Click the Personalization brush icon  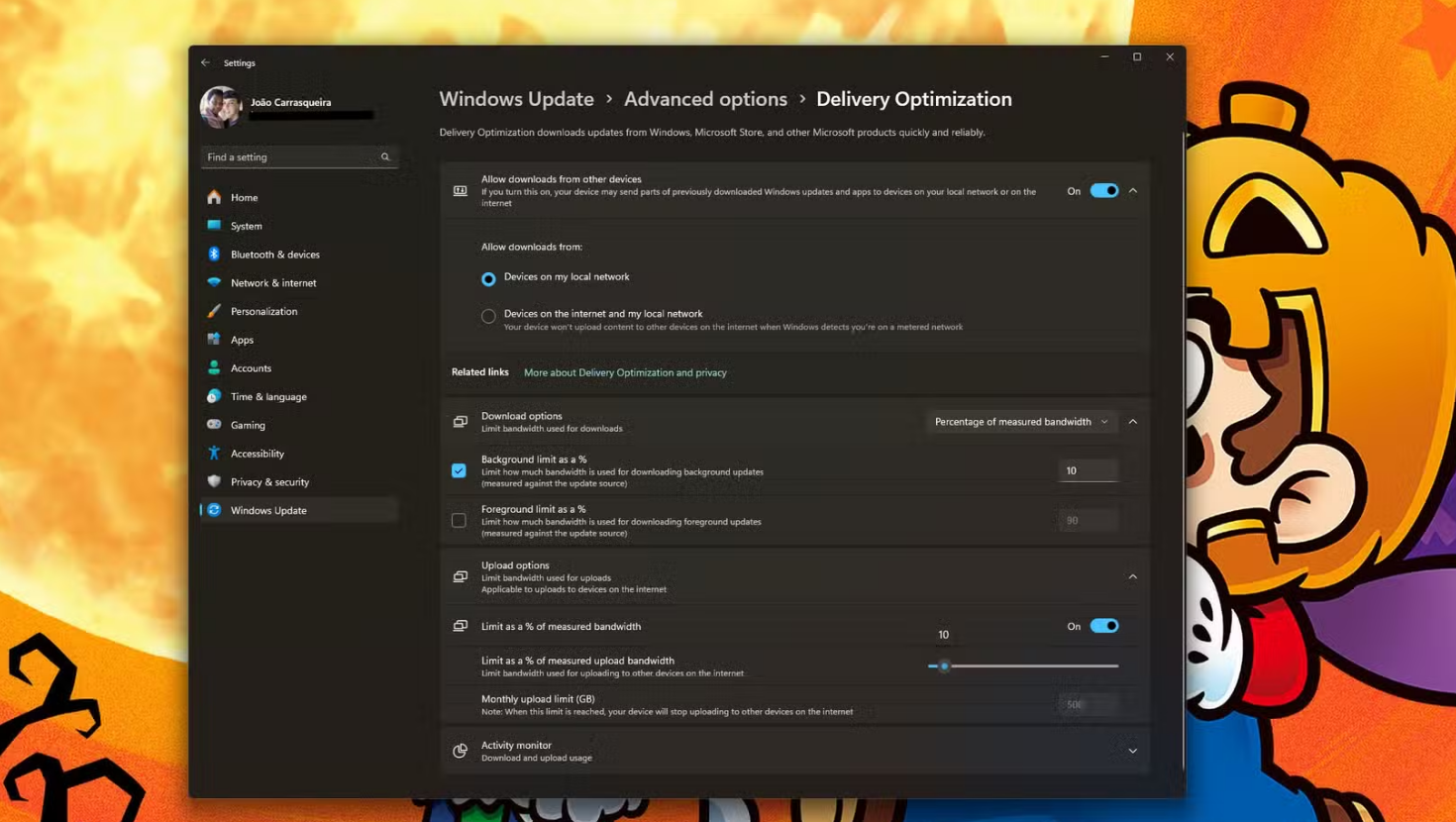tap(214, 311)
